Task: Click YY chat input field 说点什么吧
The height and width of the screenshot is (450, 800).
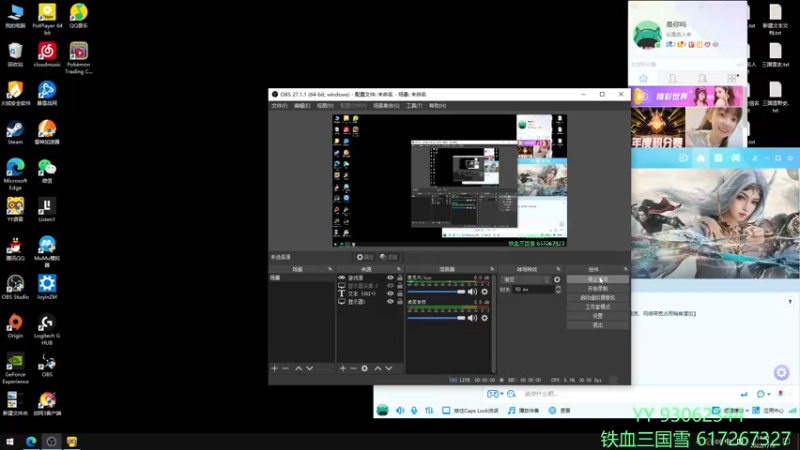Action: (628, 394)
